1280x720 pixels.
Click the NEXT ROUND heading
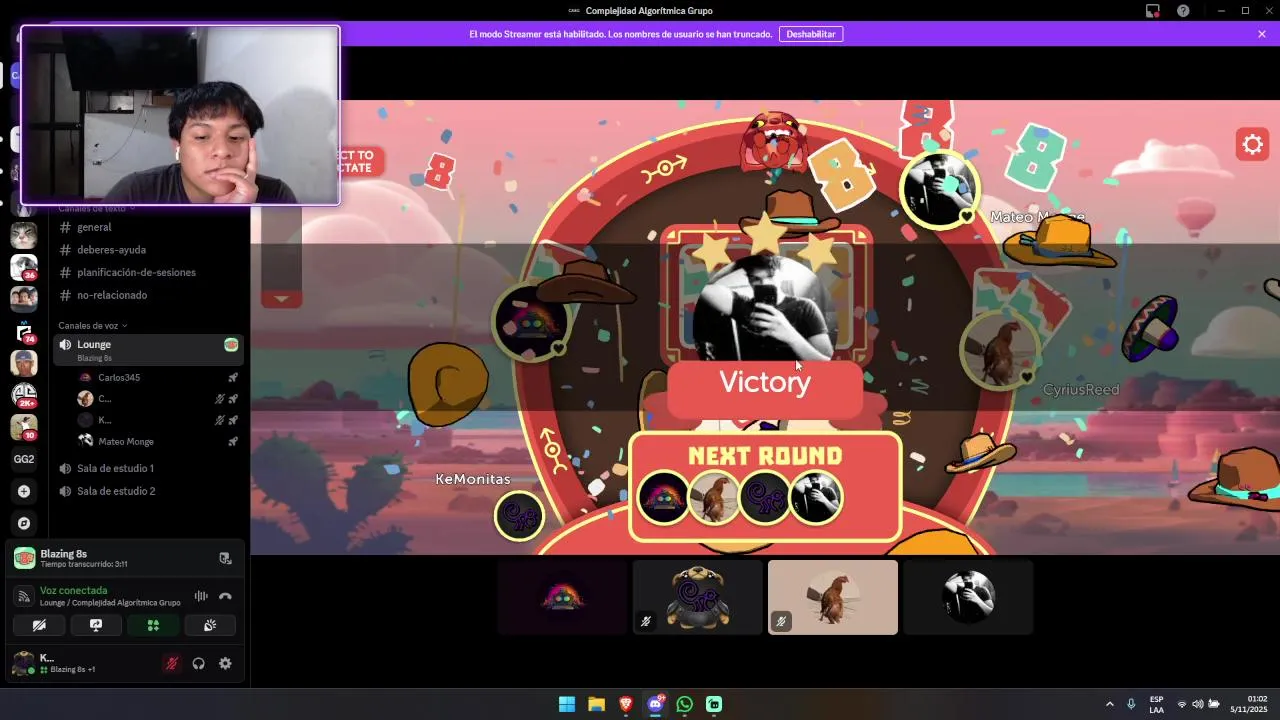pos(765,456)
